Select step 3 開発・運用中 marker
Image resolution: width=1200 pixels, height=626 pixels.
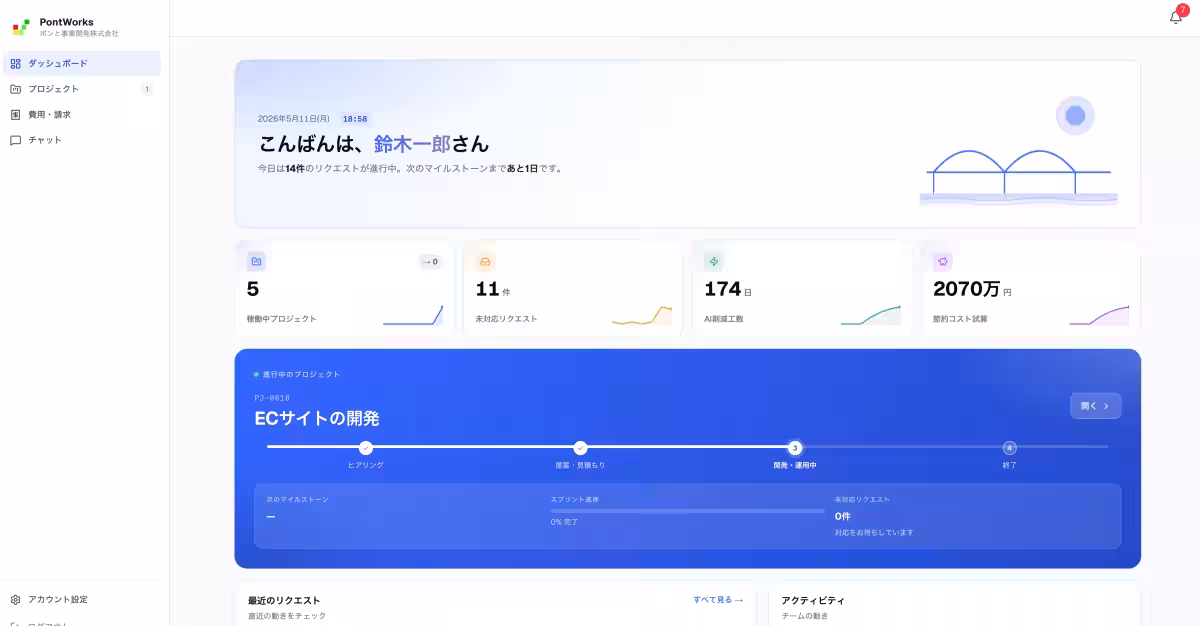point(795,448)
